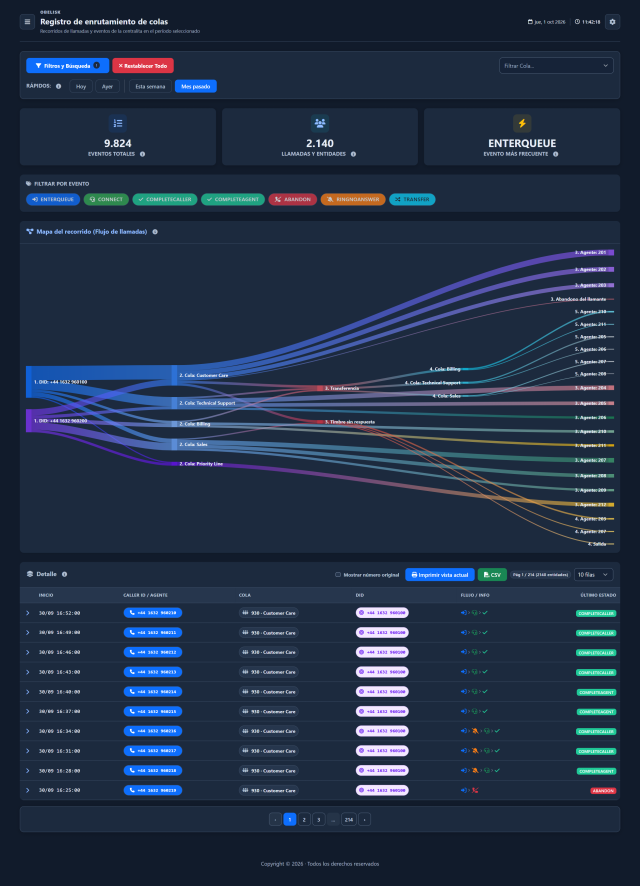Click the flow icons in the 16:34:00 row
The image size is (640, 886).
tap(480, 731)
